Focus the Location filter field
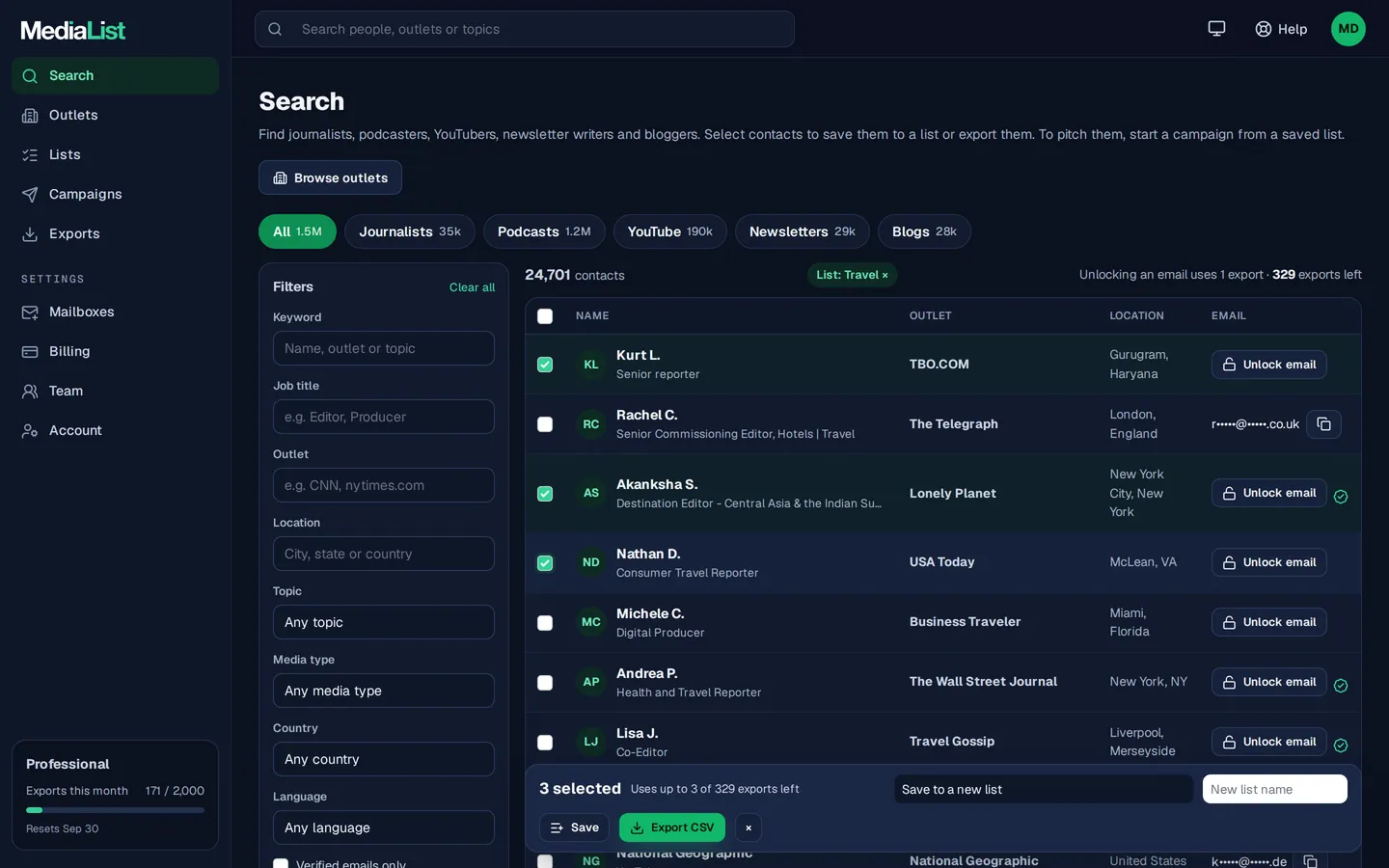The width and height of the screenshot is (1389, 868). click(384, 554)
